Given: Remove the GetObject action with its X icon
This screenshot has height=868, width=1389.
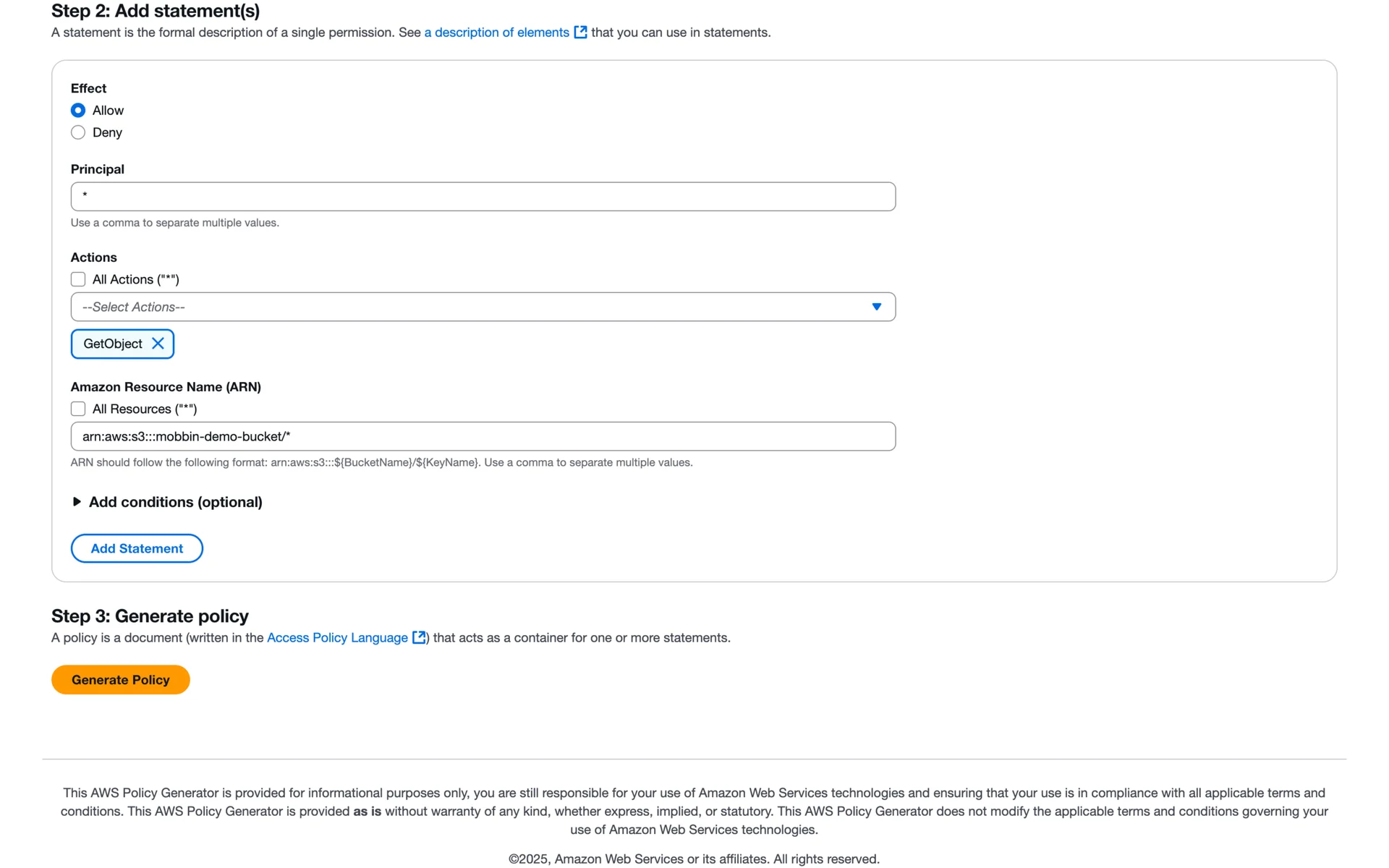Looking at the screenshot, I should pyautogui.click(x=158, y=344).
